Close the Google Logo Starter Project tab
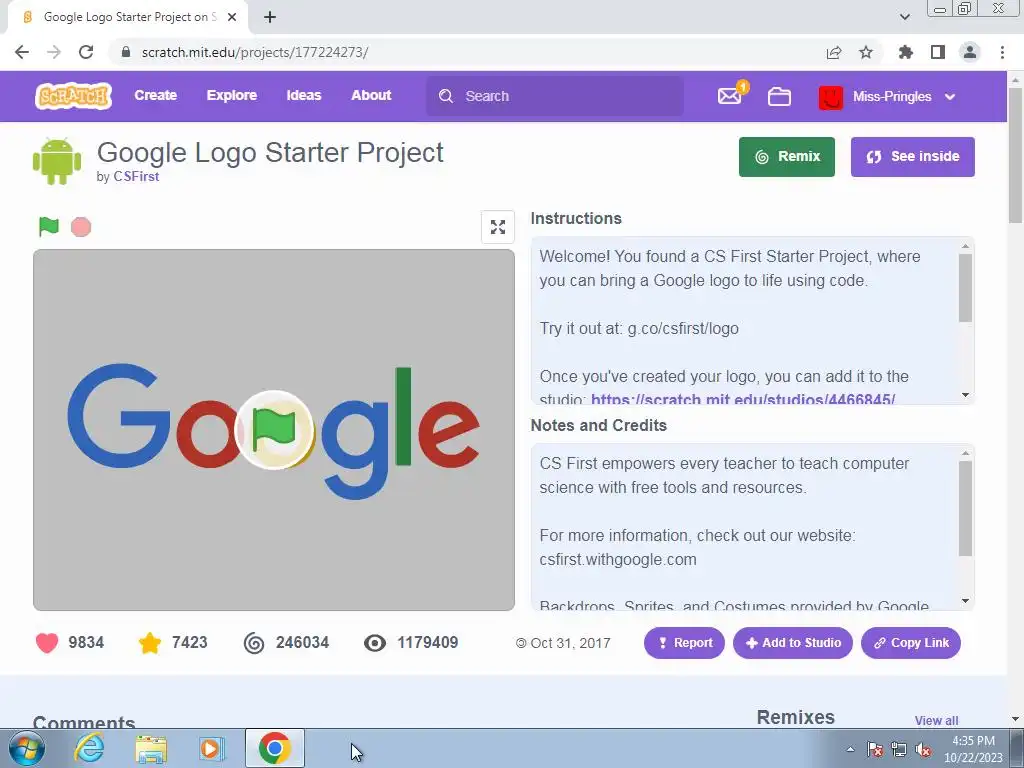This screenshot has height=768, width=1024. click(232, 18)
